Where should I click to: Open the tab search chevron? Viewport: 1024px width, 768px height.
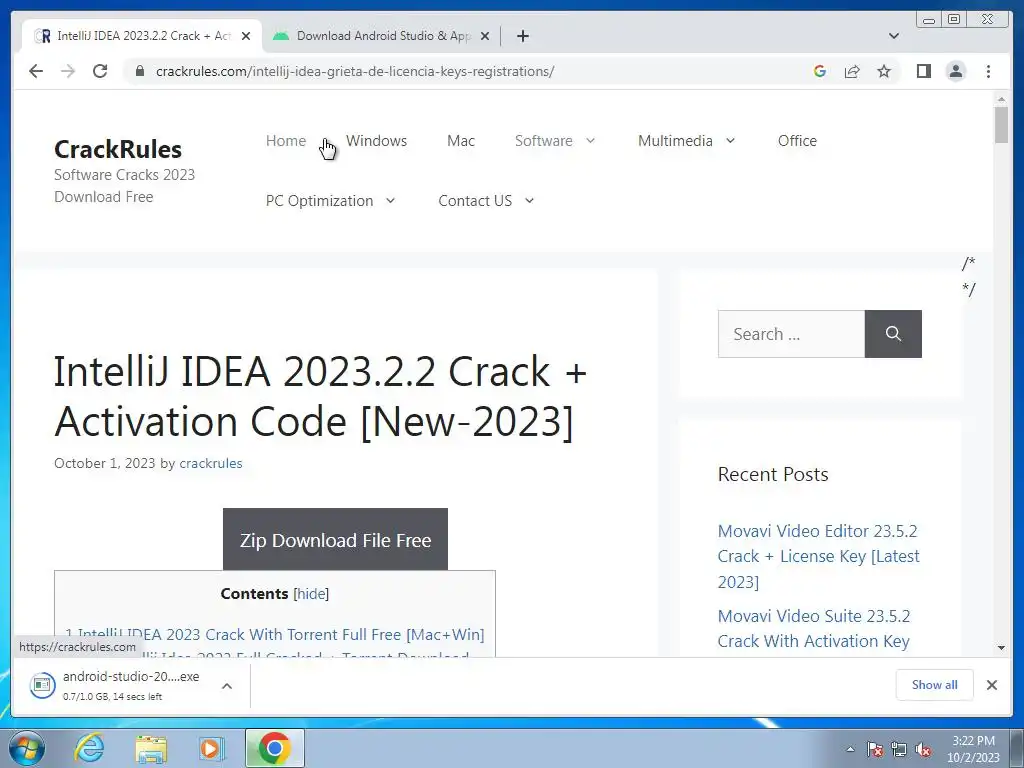click(893, 36)
